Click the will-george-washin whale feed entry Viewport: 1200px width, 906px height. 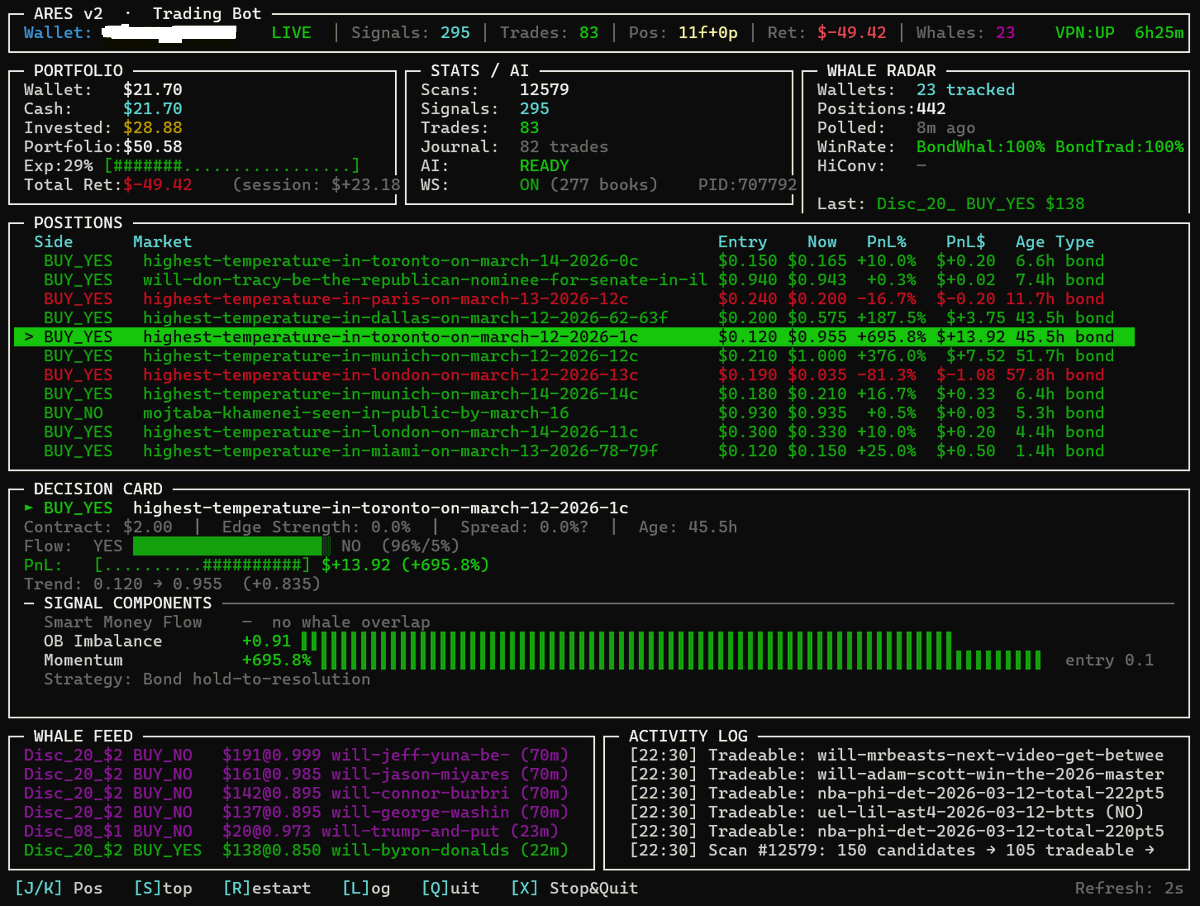[x=296, y=812]
